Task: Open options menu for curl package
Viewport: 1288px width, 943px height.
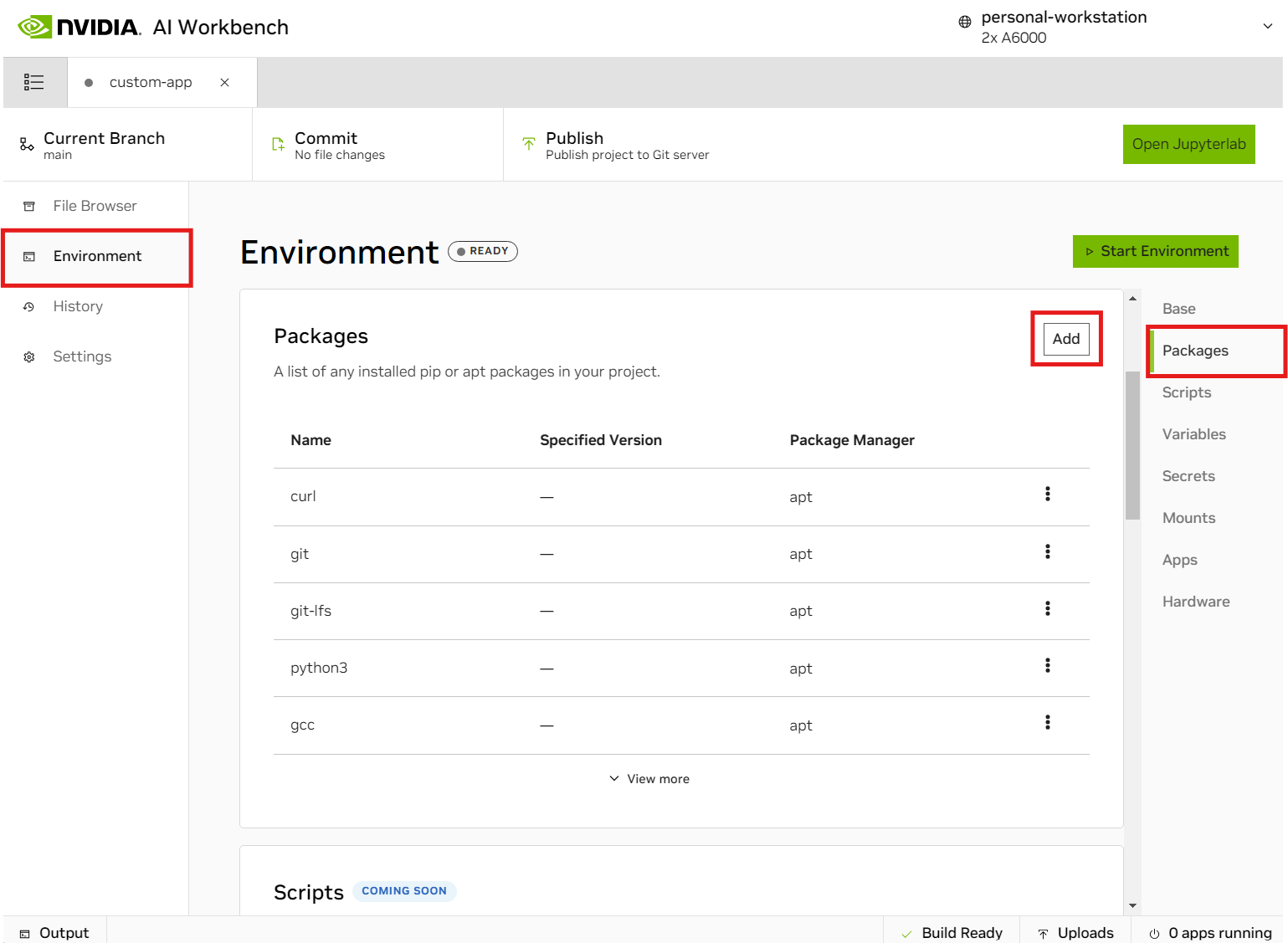Action: tap(1047, 494)
